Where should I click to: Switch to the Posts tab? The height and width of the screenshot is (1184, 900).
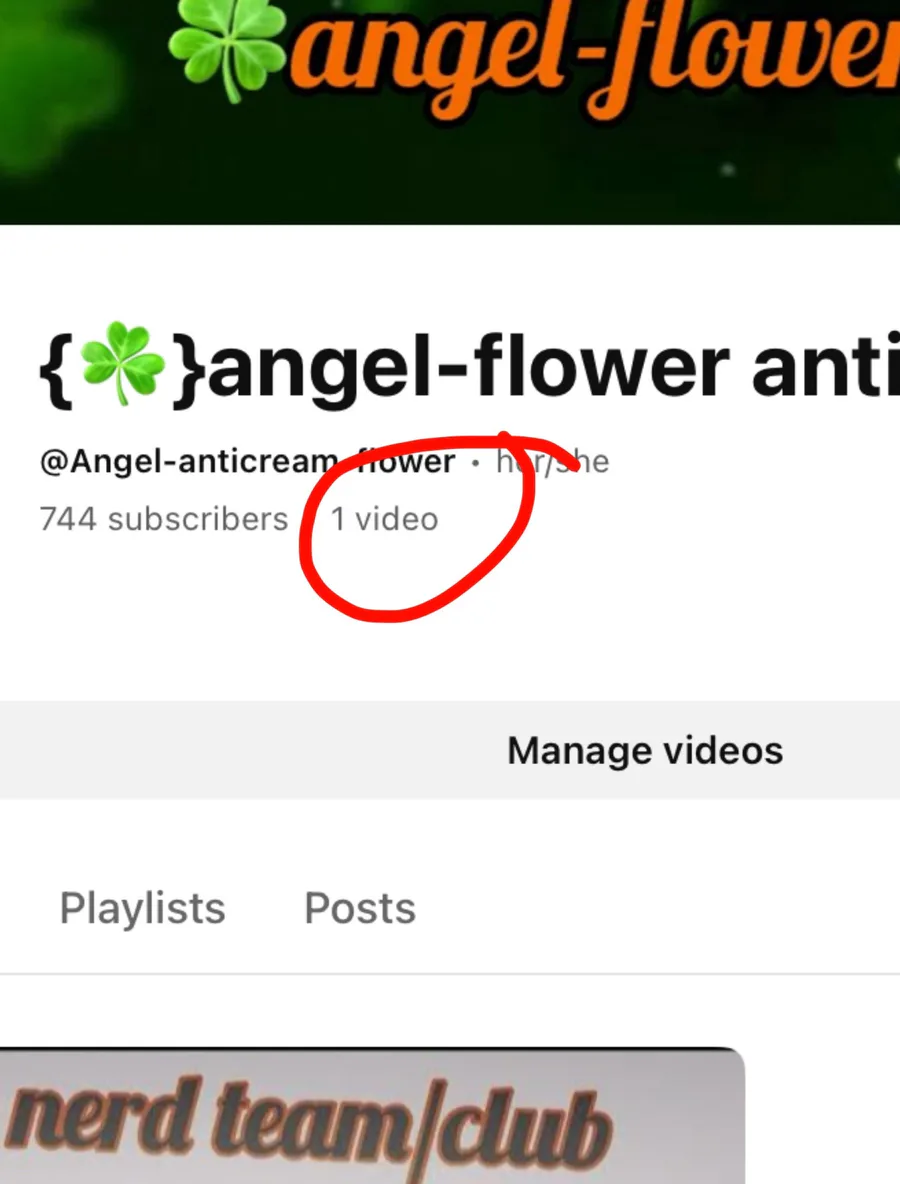pos(359,908)
